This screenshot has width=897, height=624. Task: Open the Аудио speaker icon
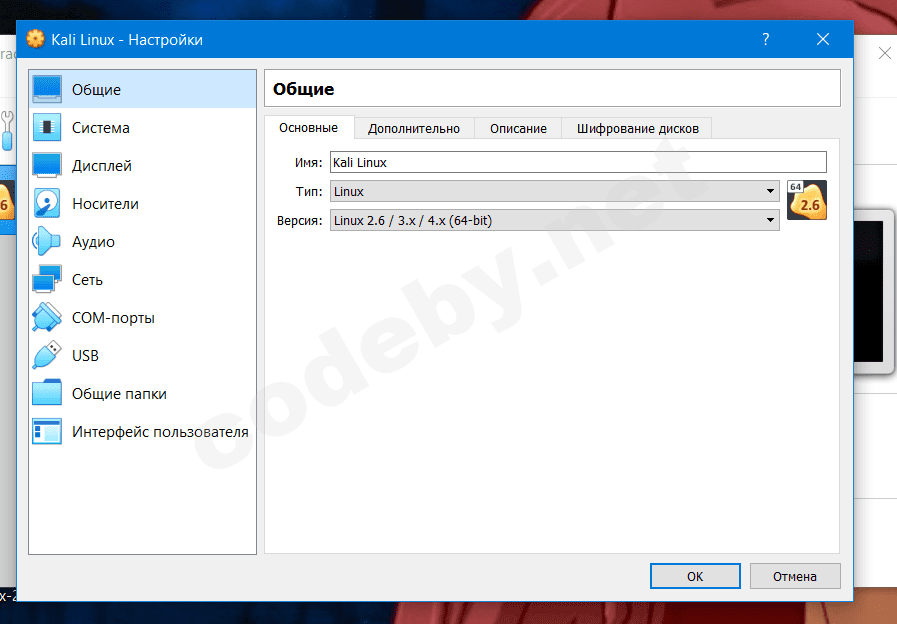point(47,241)
